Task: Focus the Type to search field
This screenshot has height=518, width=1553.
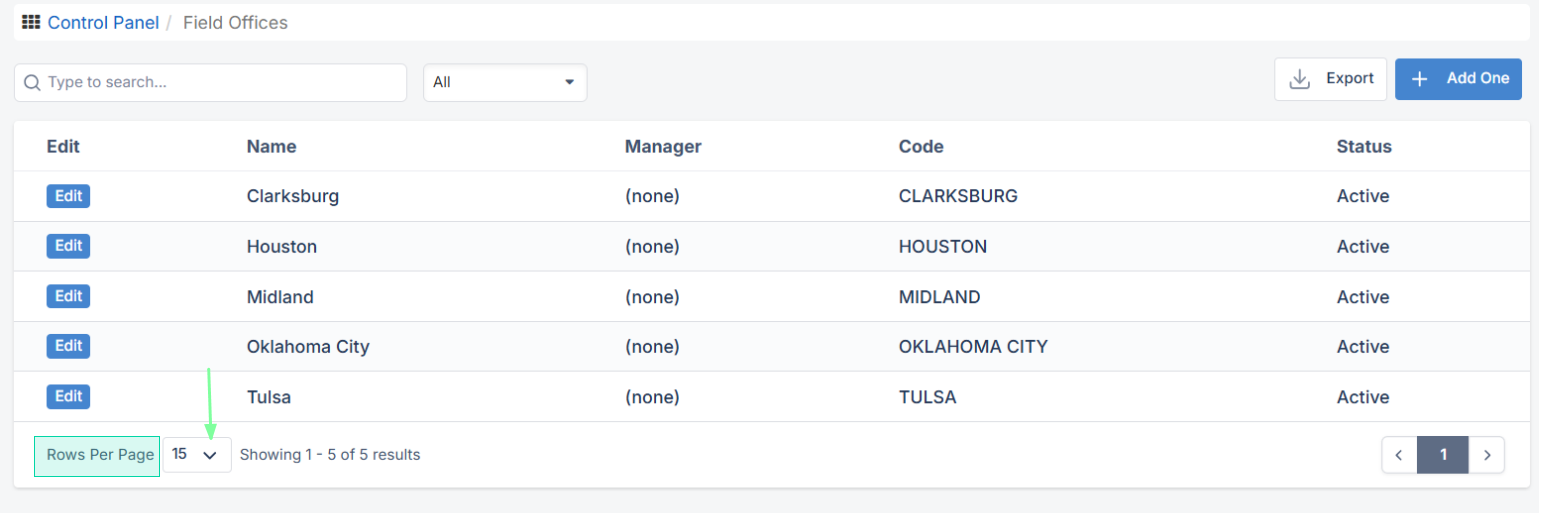Action: 210,82
